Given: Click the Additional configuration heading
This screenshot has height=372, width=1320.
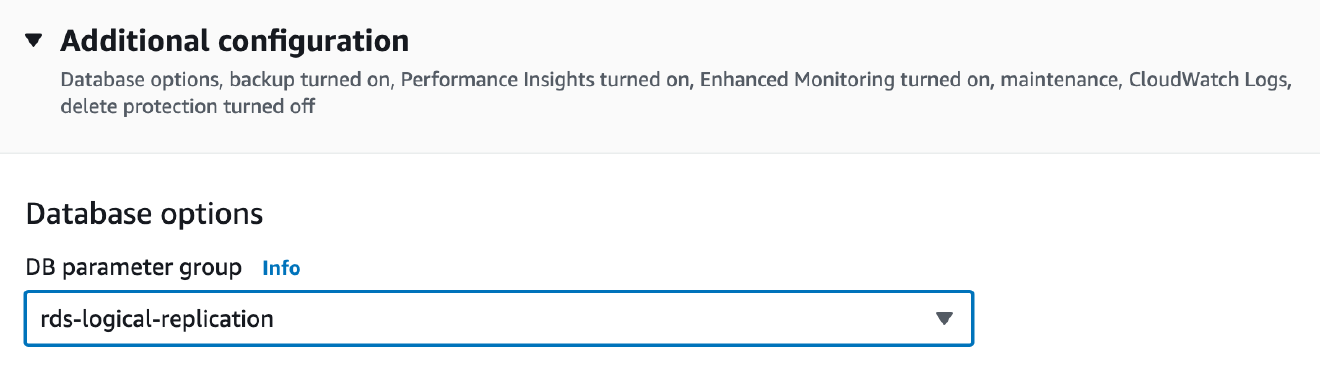Looking at the screenshot, I should point(235,41).
